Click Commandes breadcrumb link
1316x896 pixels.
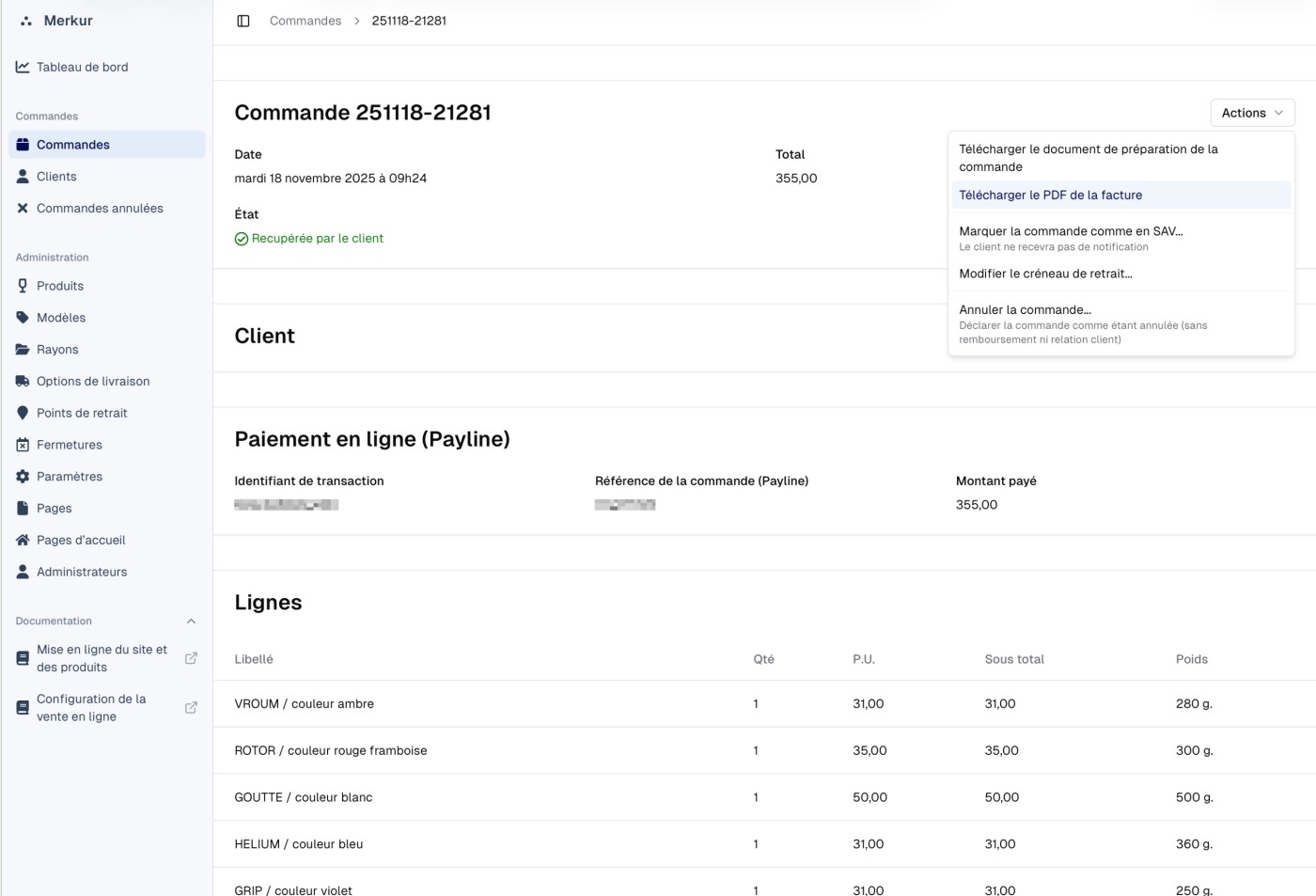pyautogui.click(x=305, y=21)
